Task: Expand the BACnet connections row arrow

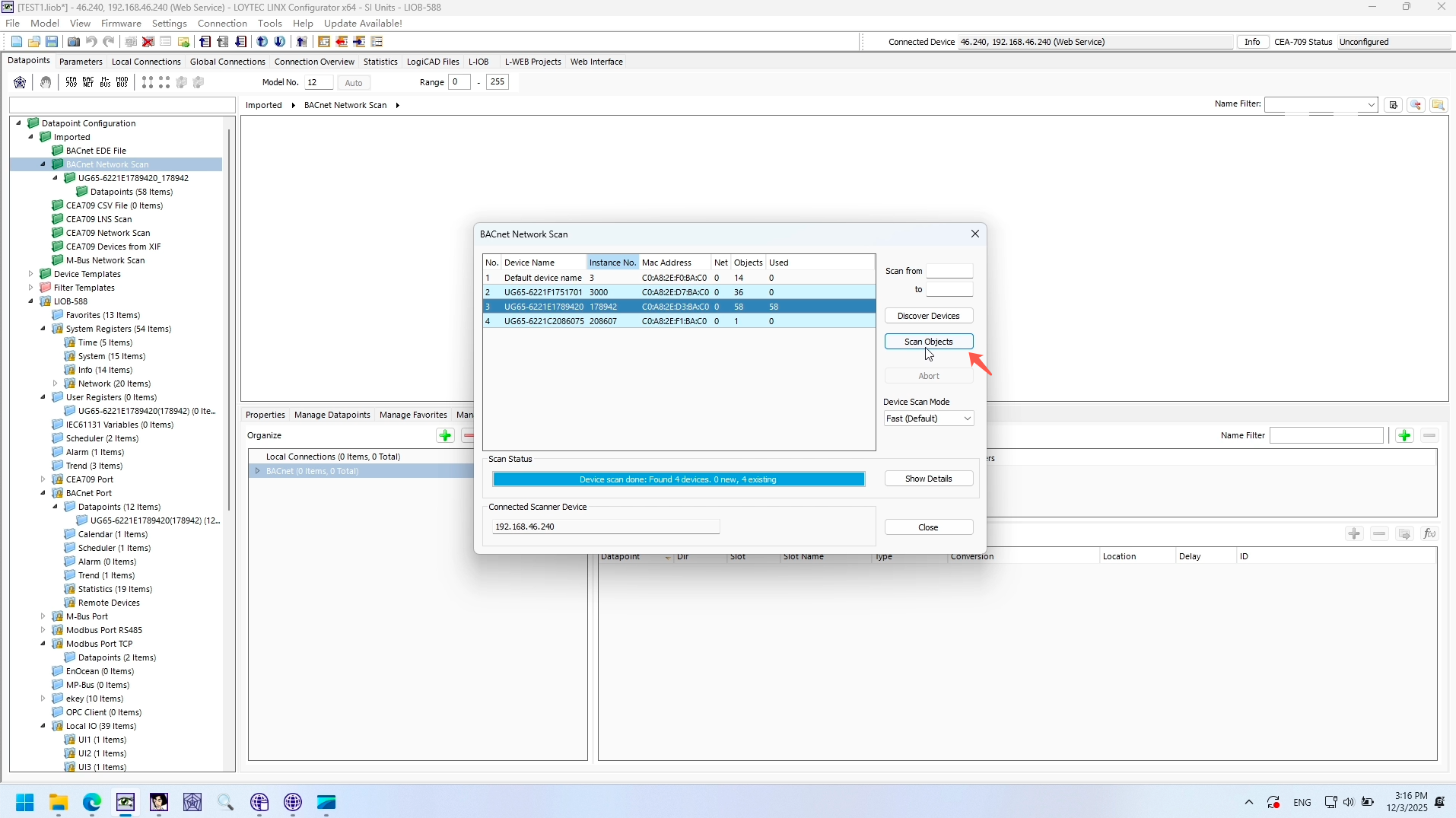Action: click(258, 471)
